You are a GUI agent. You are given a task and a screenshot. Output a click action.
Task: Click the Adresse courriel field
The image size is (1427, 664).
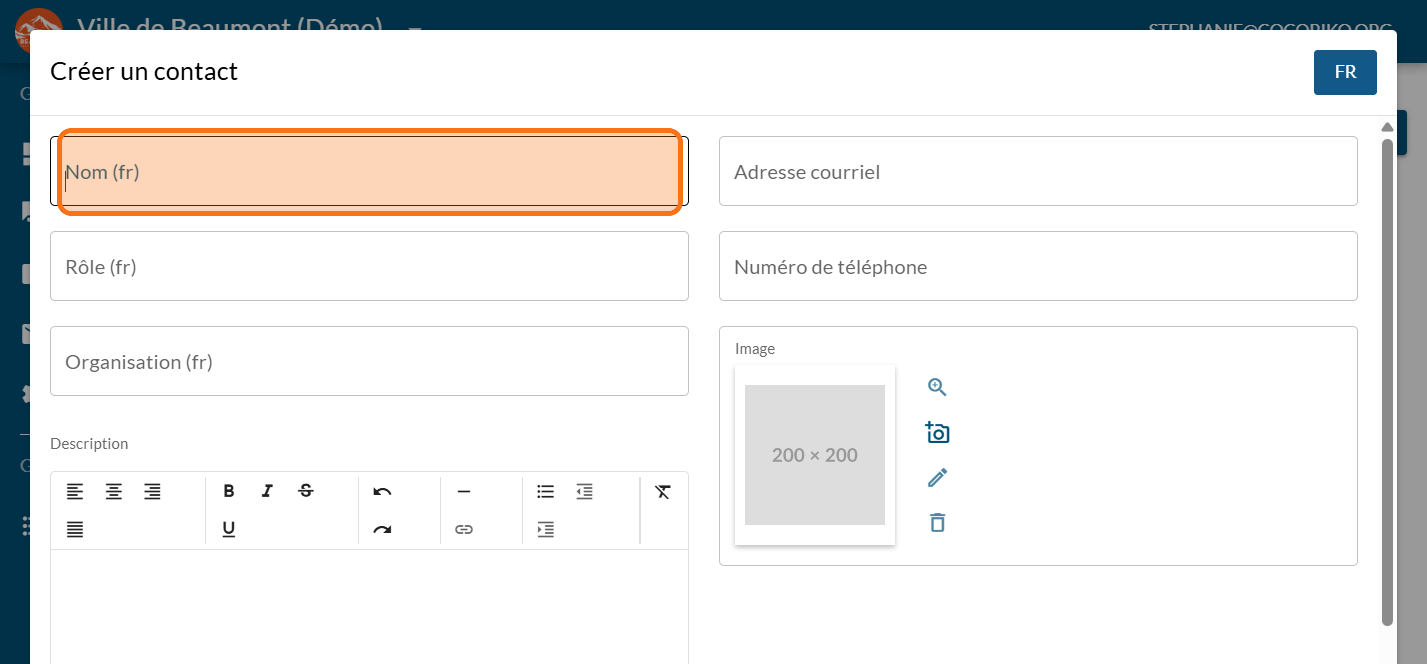coord(1038,172)
